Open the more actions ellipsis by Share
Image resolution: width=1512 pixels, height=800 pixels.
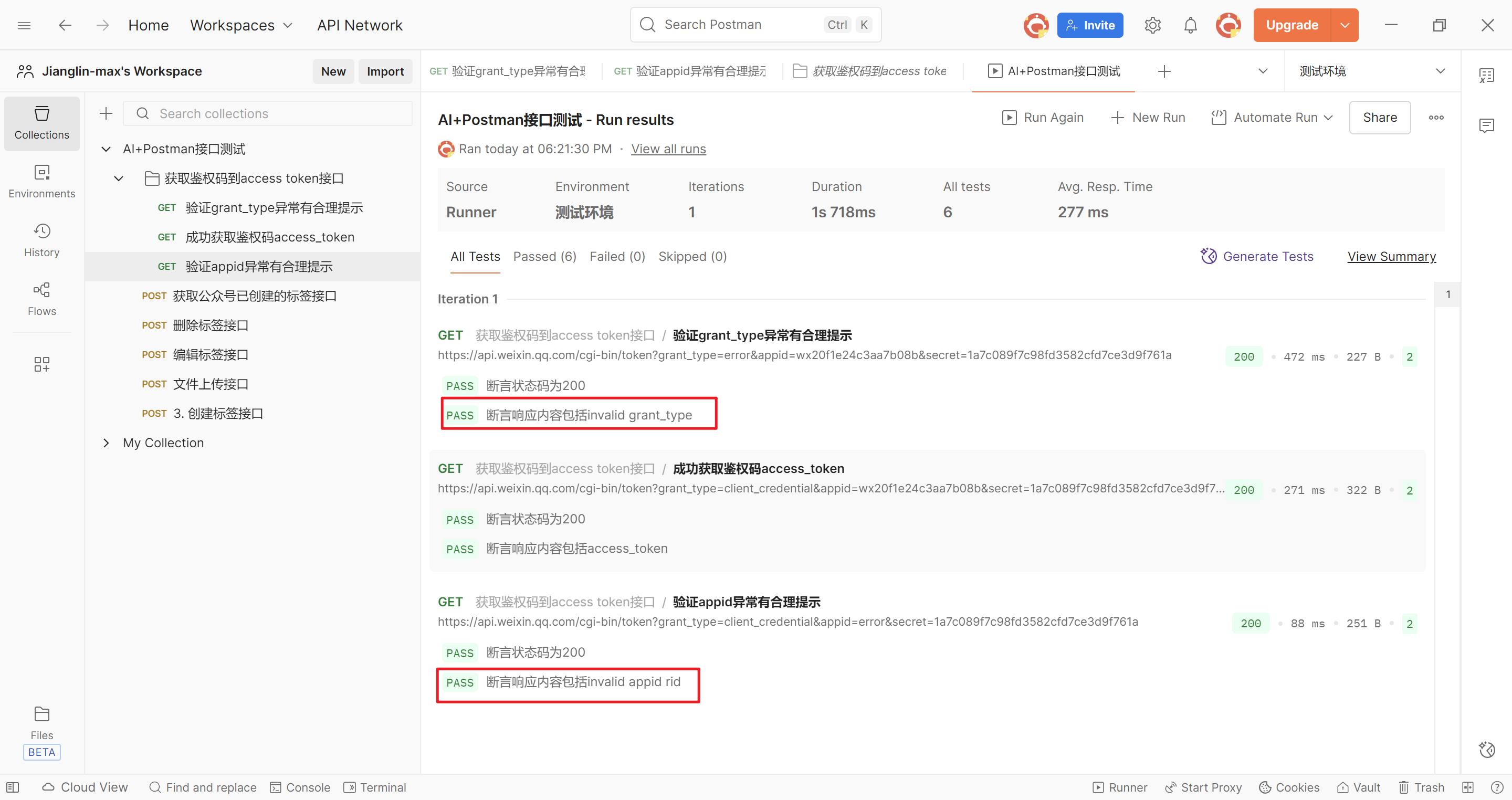(1436, 118)
